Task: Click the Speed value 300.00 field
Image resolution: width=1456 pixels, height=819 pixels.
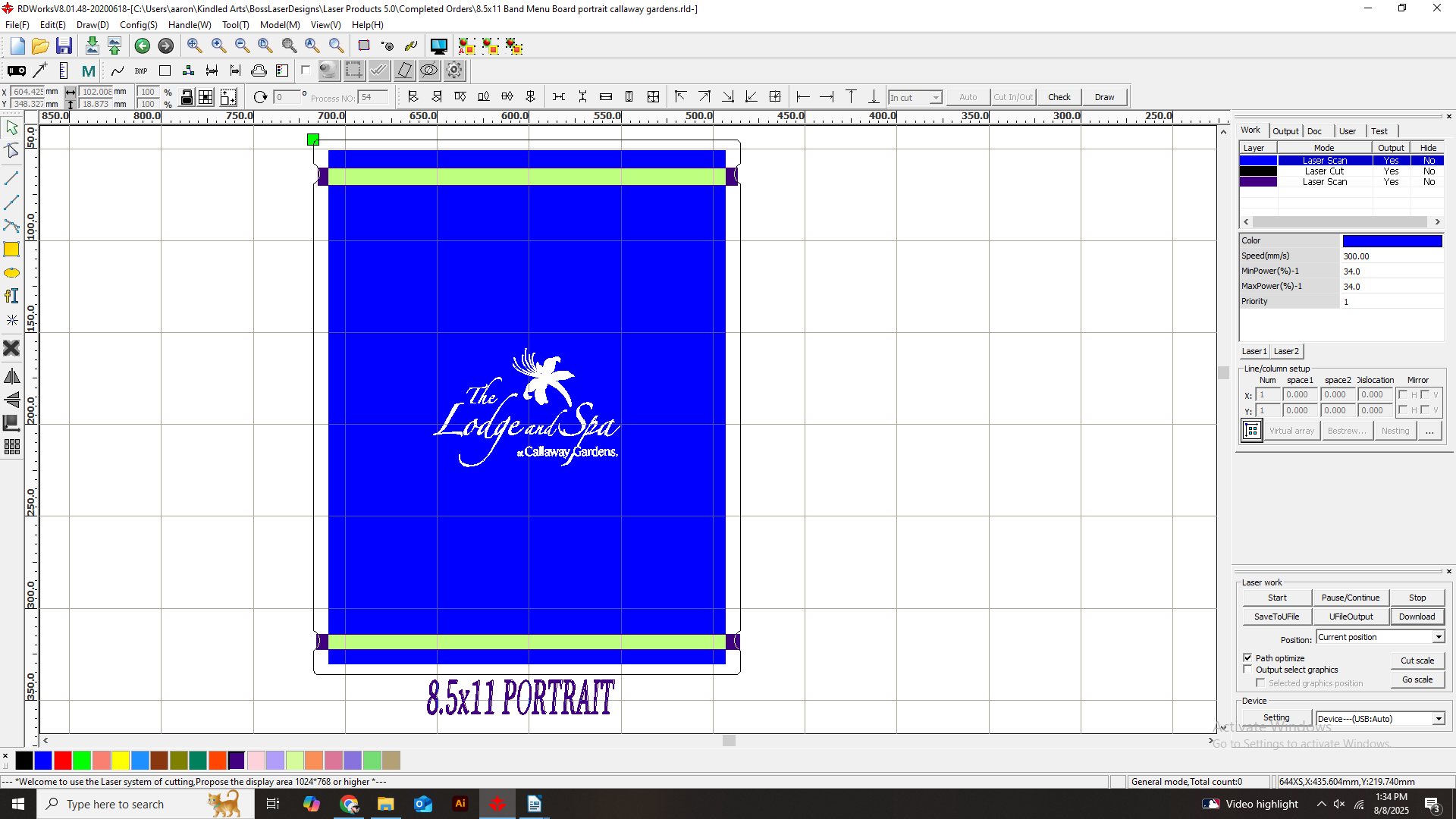Action: 1392,256
